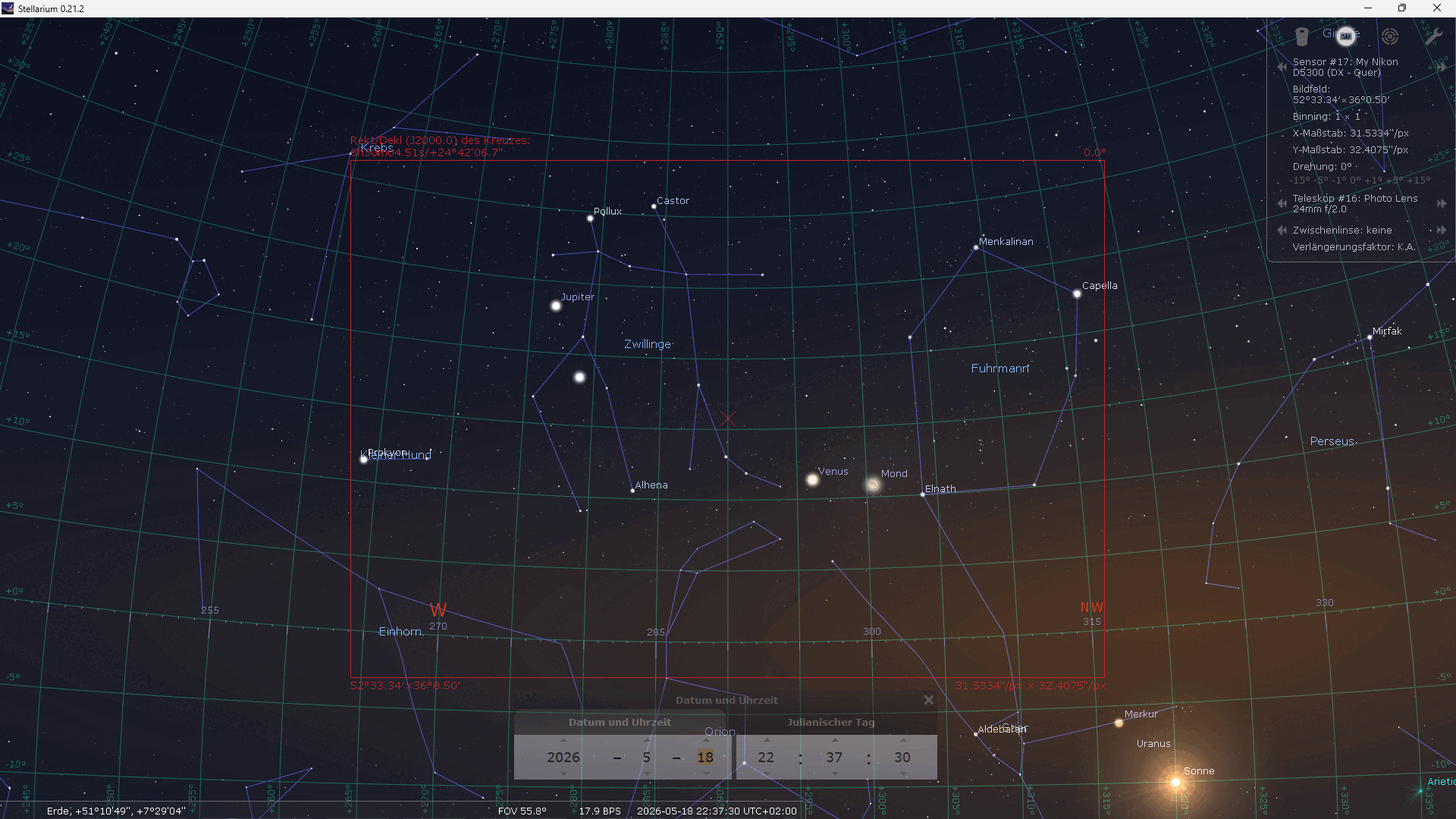The width and height of the screenshot is (1456, 819).
Task: Click the Stellarium title bar app icon
Action: 8,8
